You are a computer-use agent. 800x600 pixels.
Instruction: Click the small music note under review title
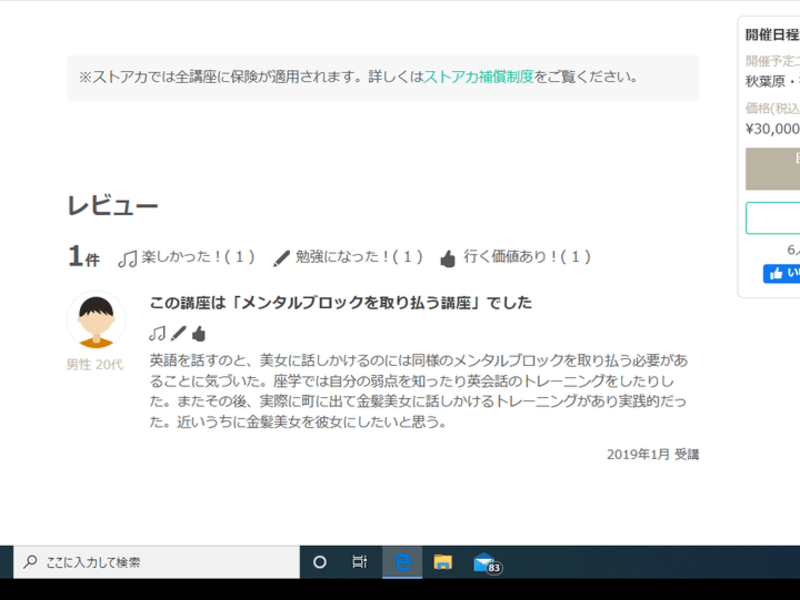[x=157, y=333]
